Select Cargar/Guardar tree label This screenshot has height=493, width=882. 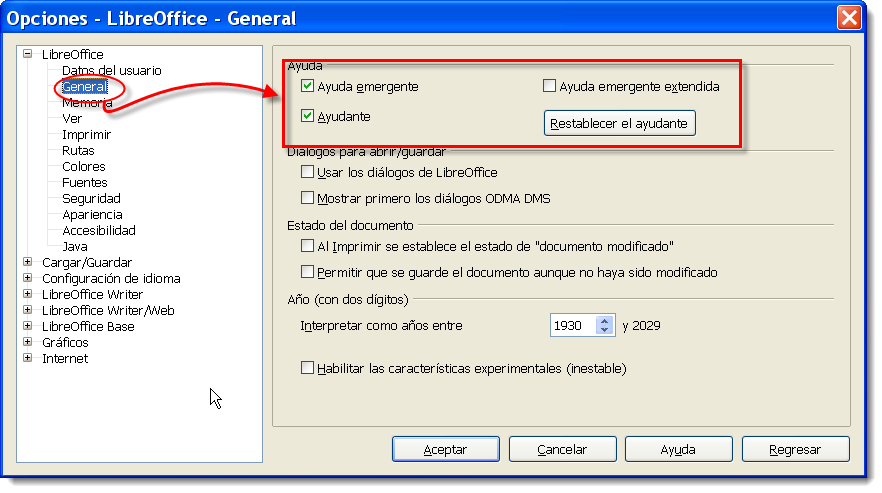[x=87, y=262]
